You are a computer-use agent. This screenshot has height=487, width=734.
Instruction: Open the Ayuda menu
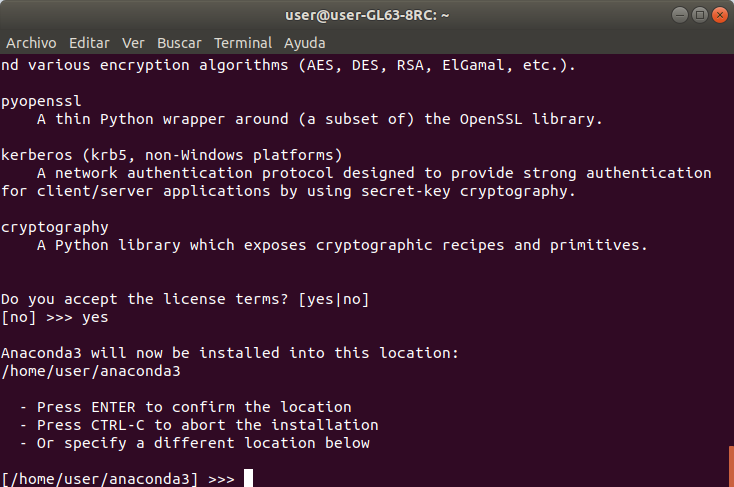tap(304, 43)
